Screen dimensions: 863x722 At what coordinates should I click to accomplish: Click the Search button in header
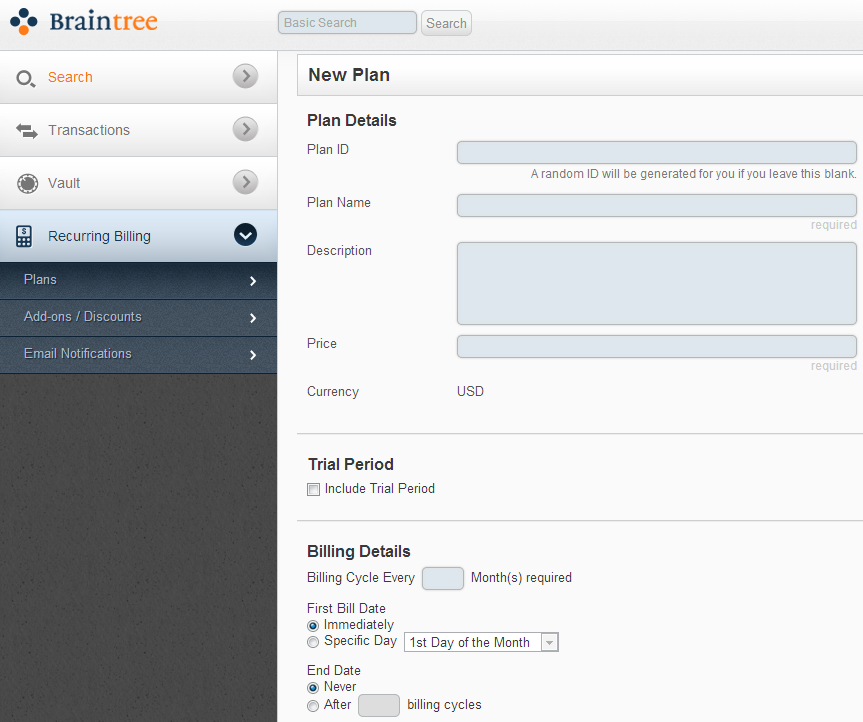tap(446, 23)
